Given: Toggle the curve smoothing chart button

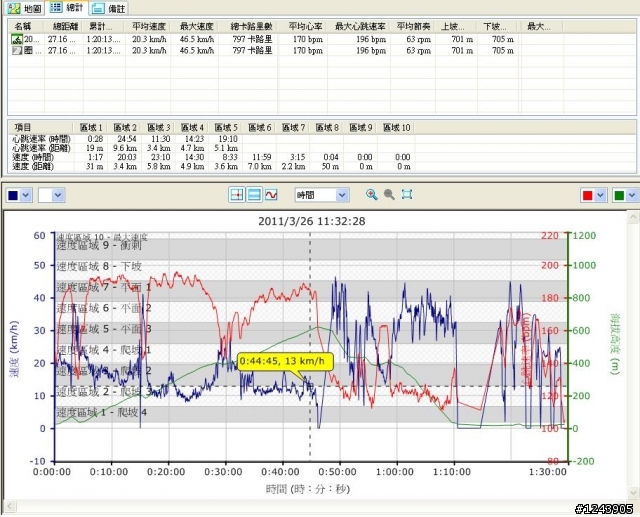Looking at the screenshot, I should click(x=271, y=195).
